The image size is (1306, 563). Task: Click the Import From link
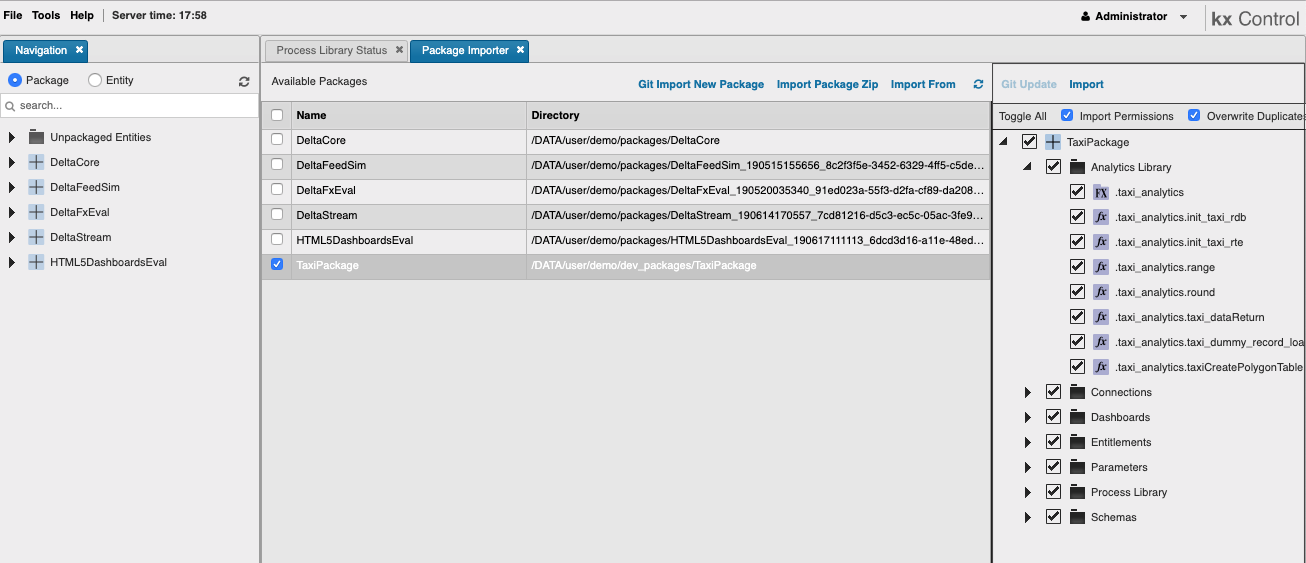click(x=923, y=85)
